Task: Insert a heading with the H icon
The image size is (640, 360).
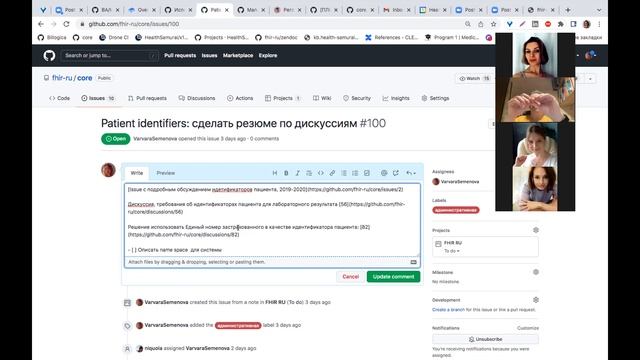Action: click(275, 173)
